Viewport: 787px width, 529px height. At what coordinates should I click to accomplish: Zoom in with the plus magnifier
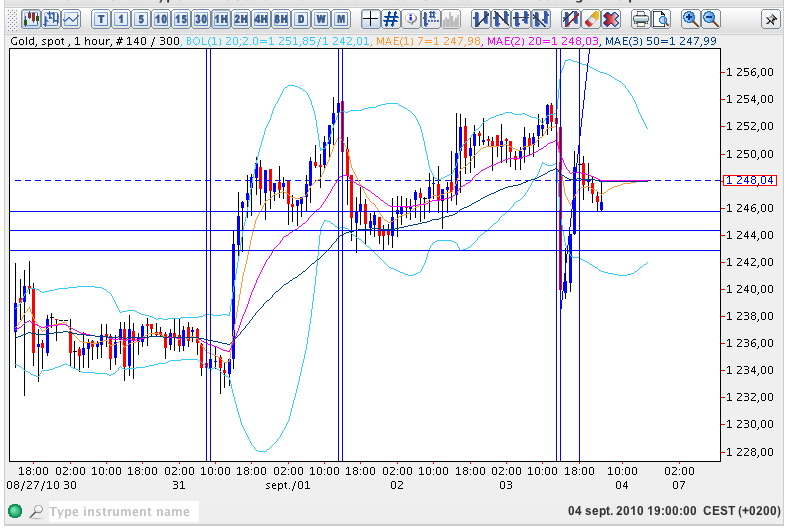pos(690,19)
